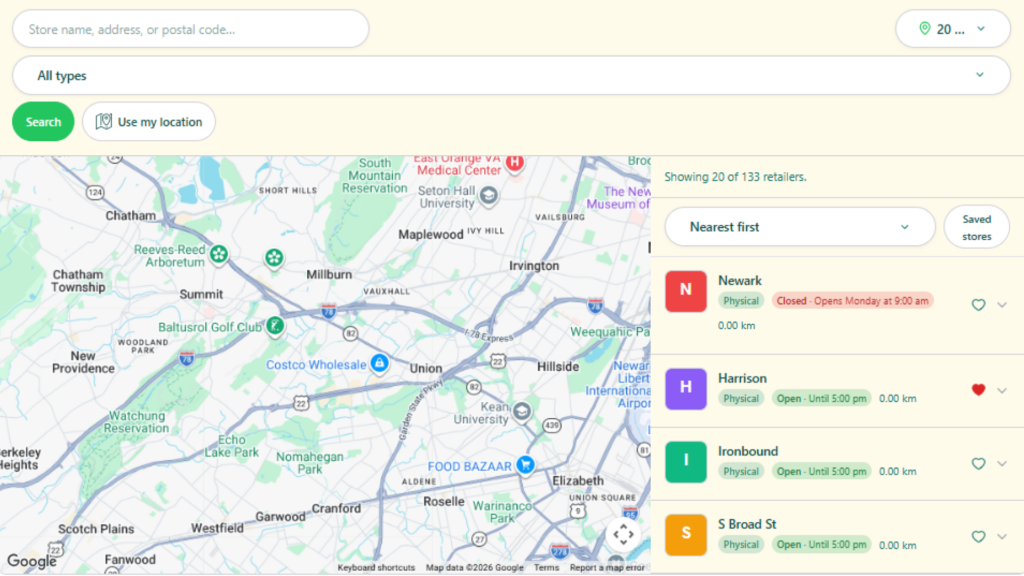Viewport: 1024px width, 576px height.
Task: Click the Seton Hall University marker
Action: click(x=488, y=195)
